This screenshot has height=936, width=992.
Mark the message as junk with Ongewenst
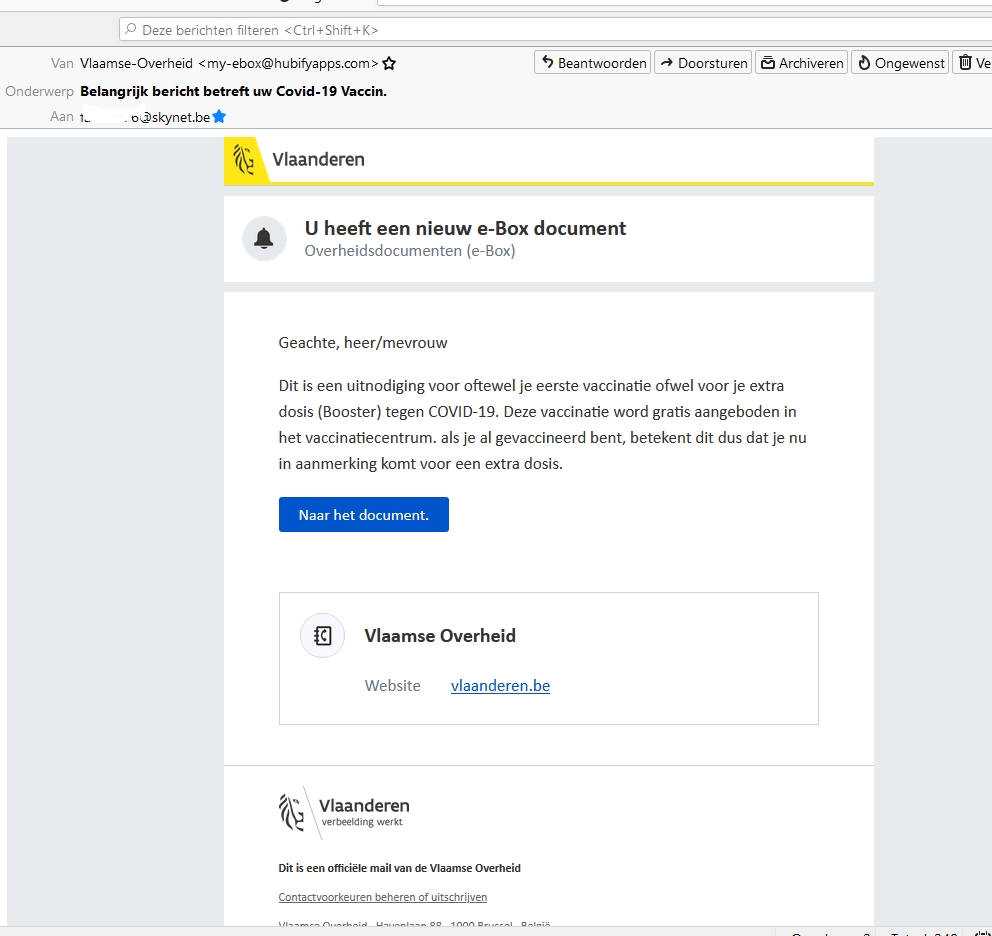899,63
